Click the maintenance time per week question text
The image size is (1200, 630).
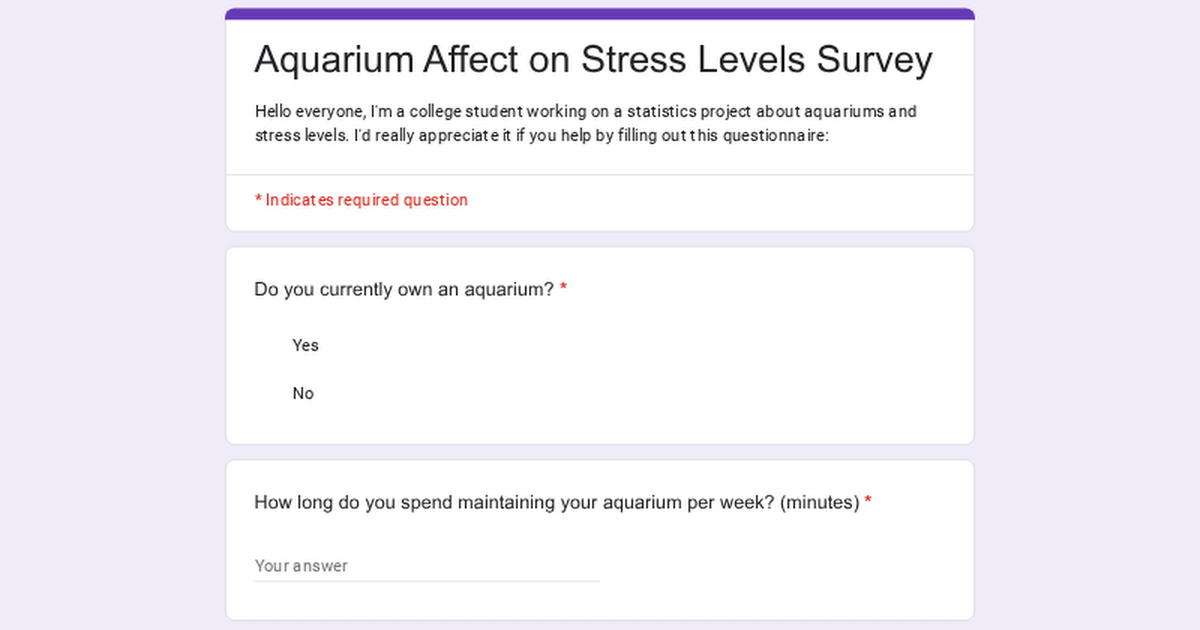(x=556, y=502)
